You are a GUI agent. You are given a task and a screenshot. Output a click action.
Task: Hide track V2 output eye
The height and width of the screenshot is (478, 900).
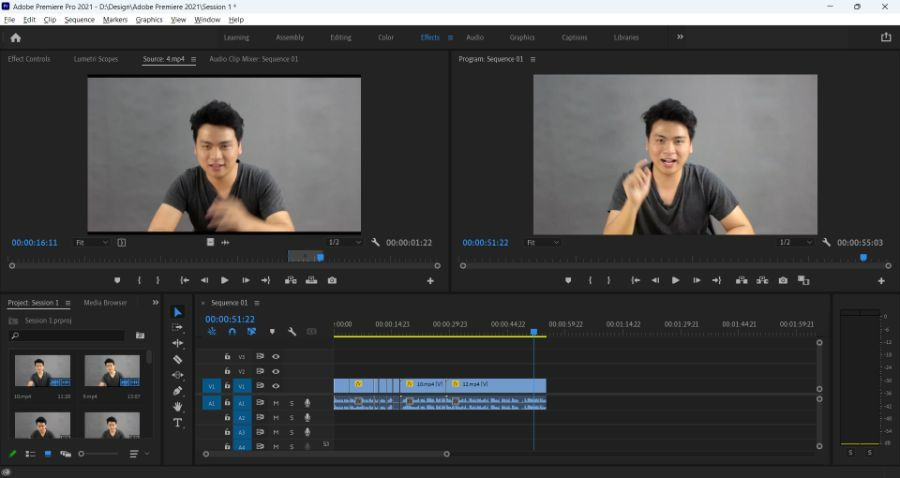click(x=276, y=371)
